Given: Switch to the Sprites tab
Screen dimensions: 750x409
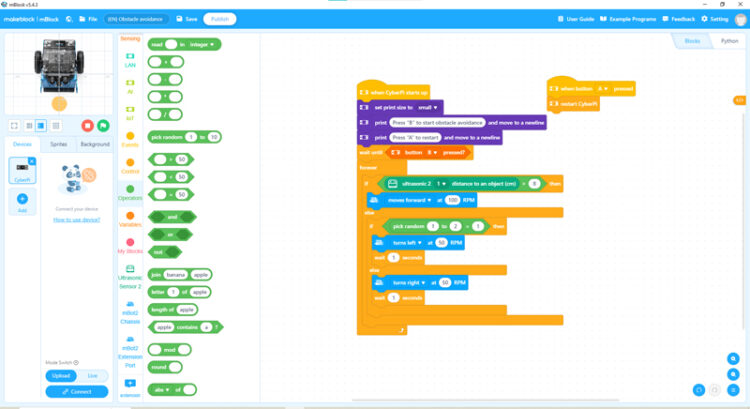Looking at the screenshot, I should point(58,144).
